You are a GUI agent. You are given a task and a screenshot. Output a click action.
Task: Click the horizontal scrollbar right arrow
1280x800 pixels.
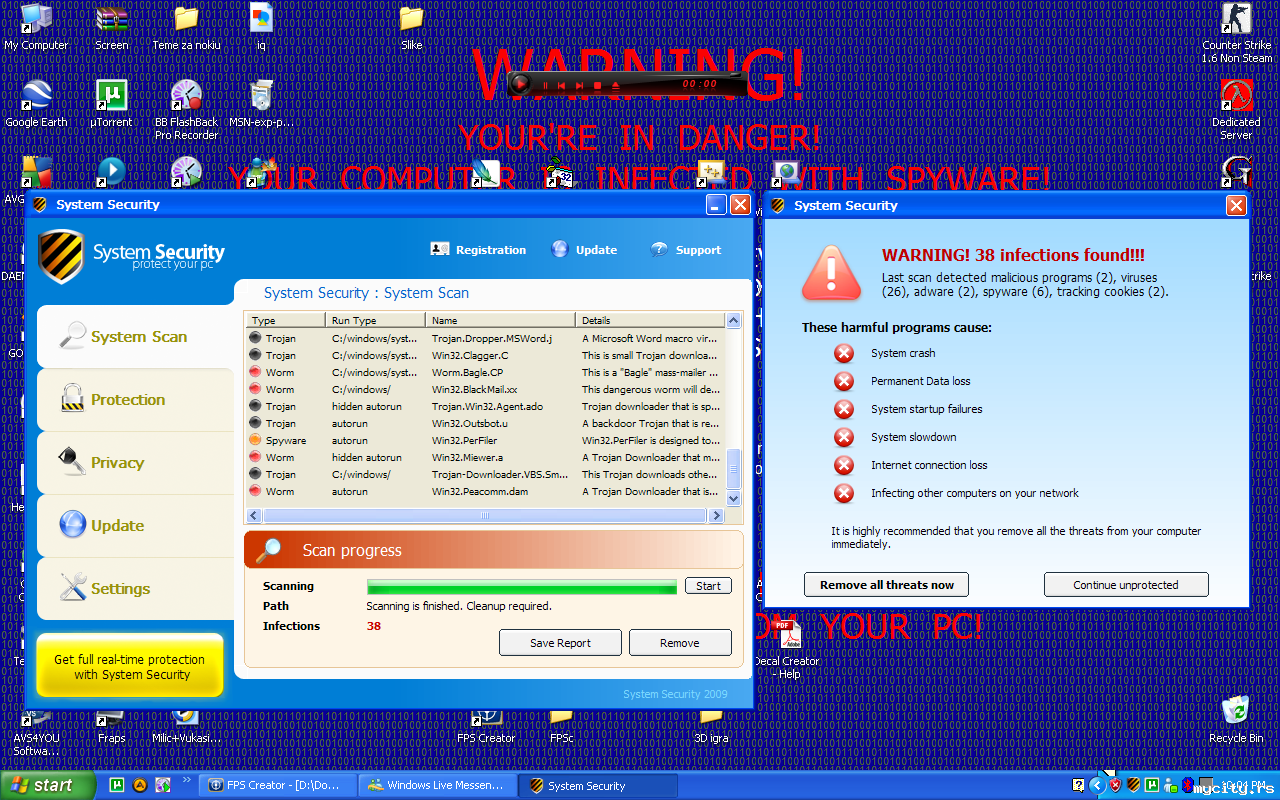click(x=716, y=515)
